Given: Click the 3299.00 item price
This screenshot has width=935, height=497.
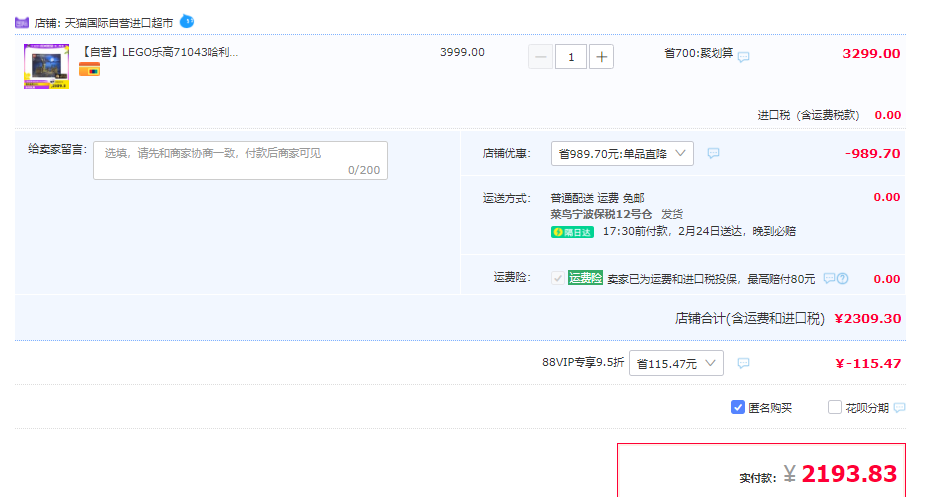Looking at the screenshot, I should [871, 54].
